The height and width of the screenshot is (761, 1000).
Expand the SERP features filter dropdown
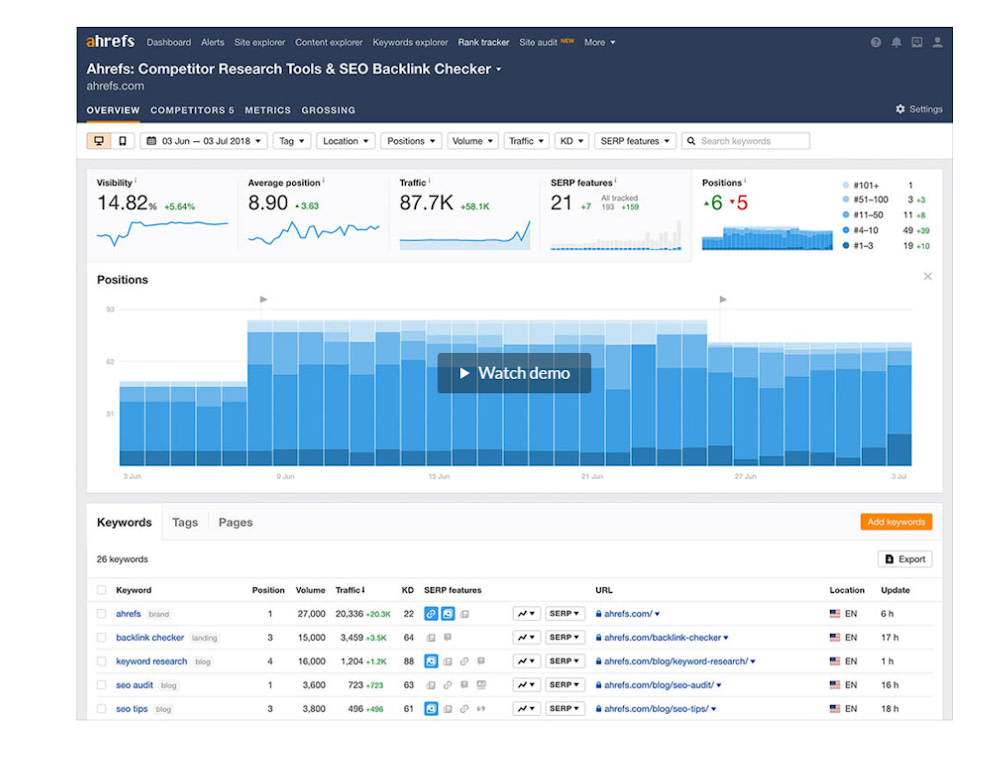pos(635,141)
